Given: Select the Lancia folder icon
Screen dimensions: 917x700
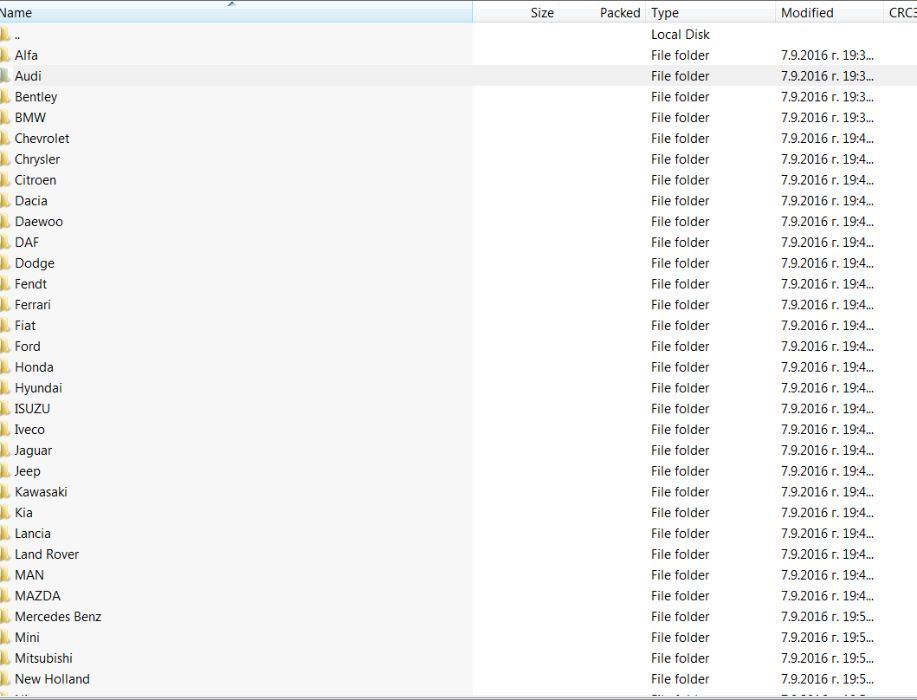Looking at the screenshot, I should (5, 533).
